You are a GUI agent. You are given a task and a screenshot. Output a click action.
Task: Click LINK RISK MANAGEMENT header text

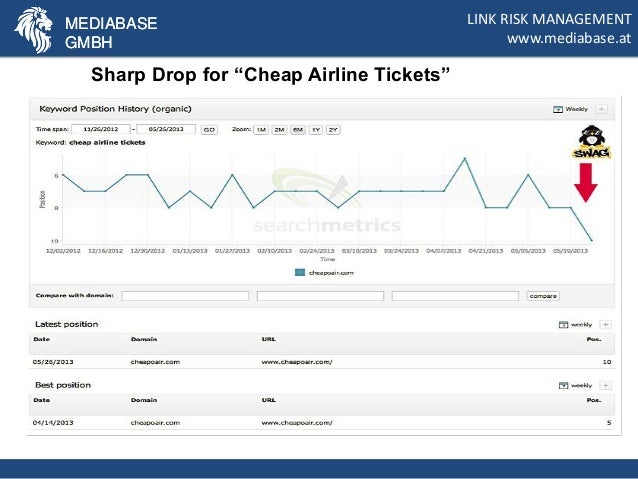[549, 19]
